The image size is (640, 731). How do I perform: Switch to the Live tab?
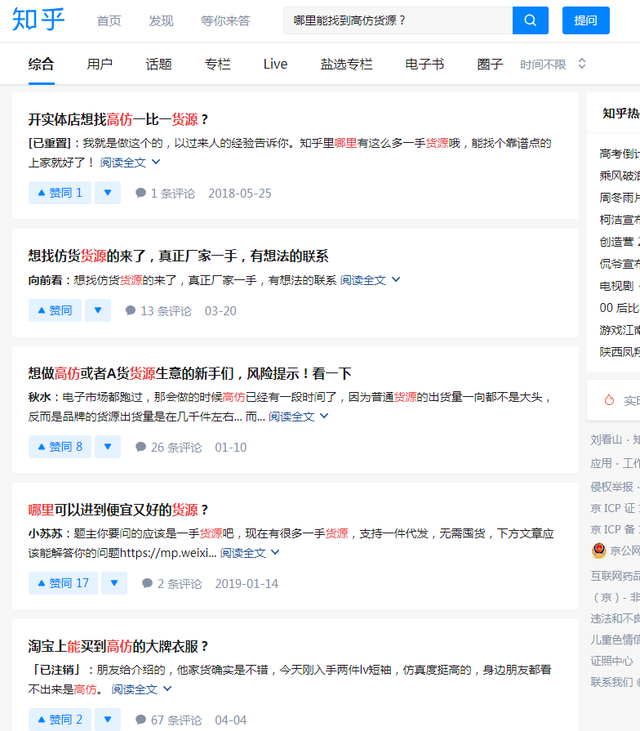pos(275,64)
